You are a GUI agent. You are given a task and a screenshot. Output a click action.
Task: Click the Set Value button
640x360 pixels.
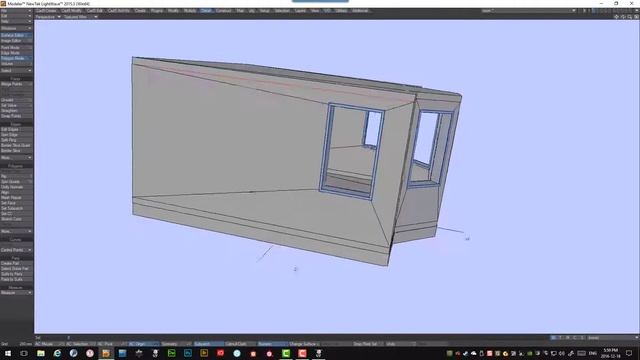(16, 105)
